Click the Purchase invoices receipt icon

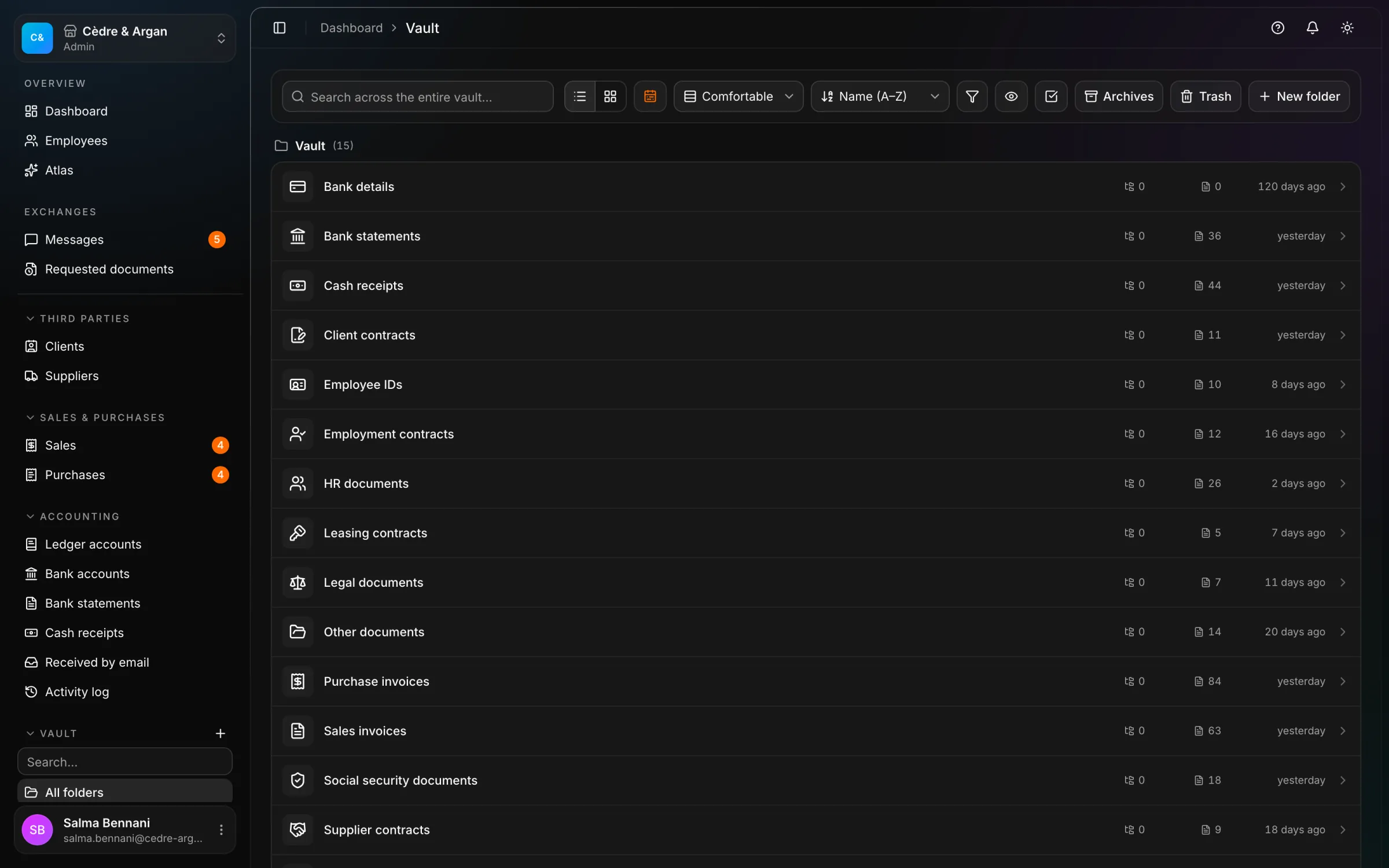[297, 682]
